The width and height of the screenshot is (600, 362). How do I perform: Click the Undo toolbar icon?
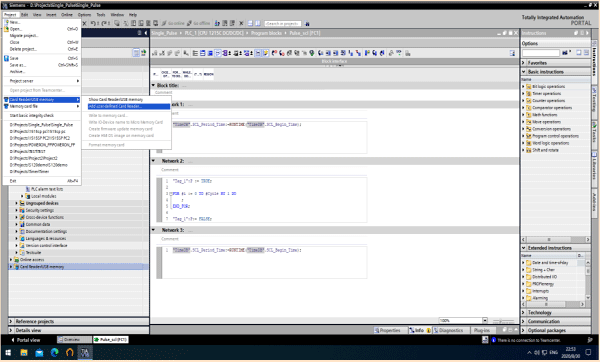point(93,23)
